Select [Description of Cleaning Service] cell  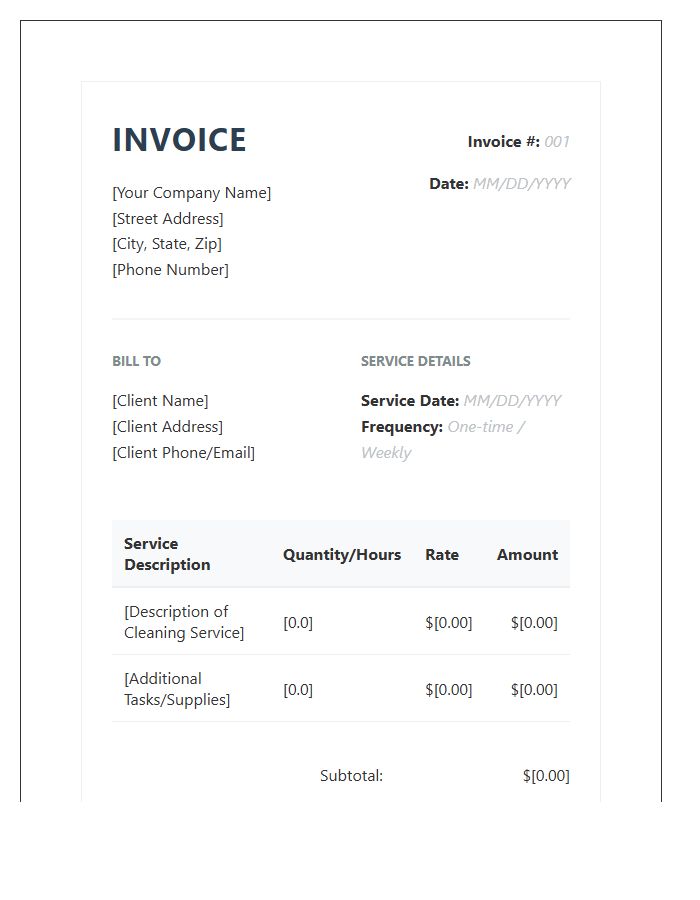[x=184, y=622]
